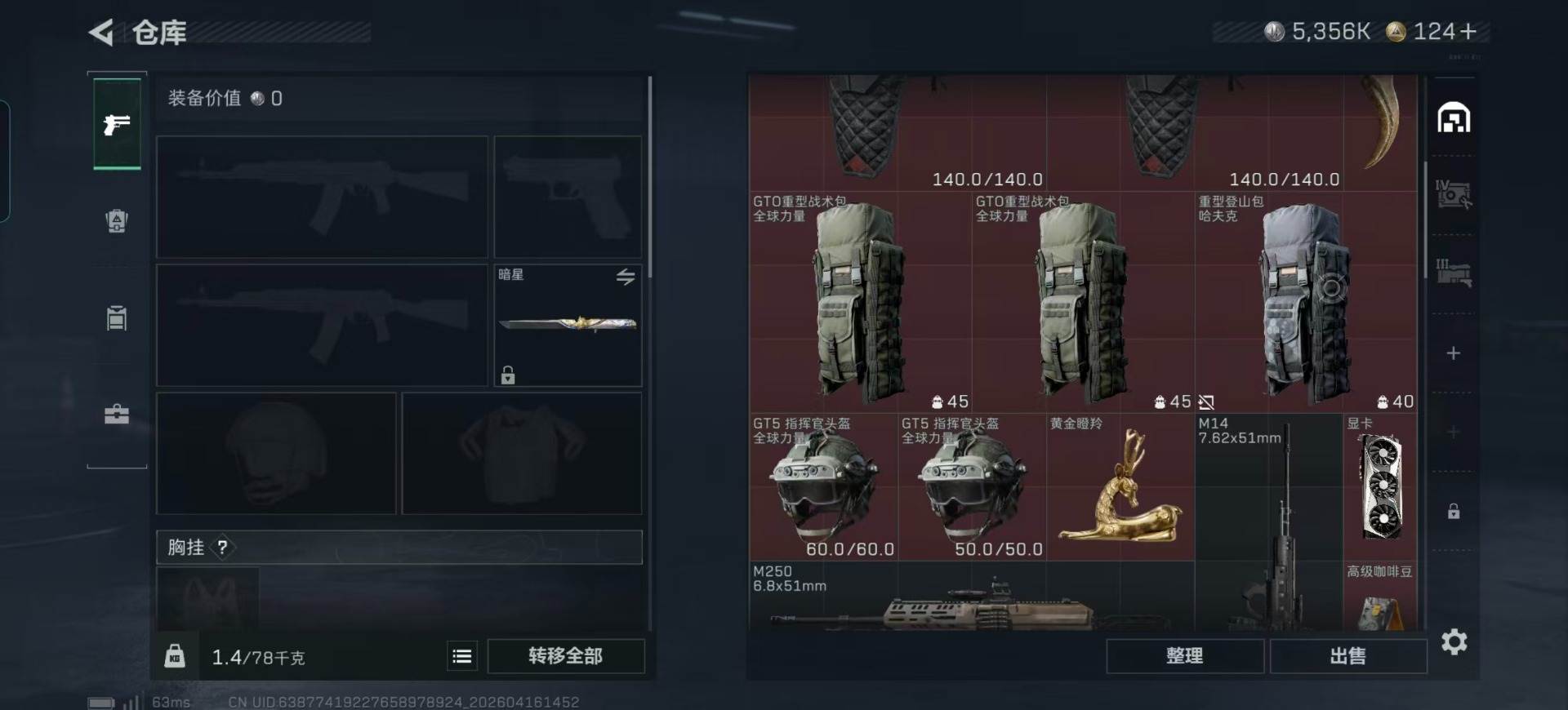Click the 整理 sort button

pyautogui.click(x=1185, y=656)
